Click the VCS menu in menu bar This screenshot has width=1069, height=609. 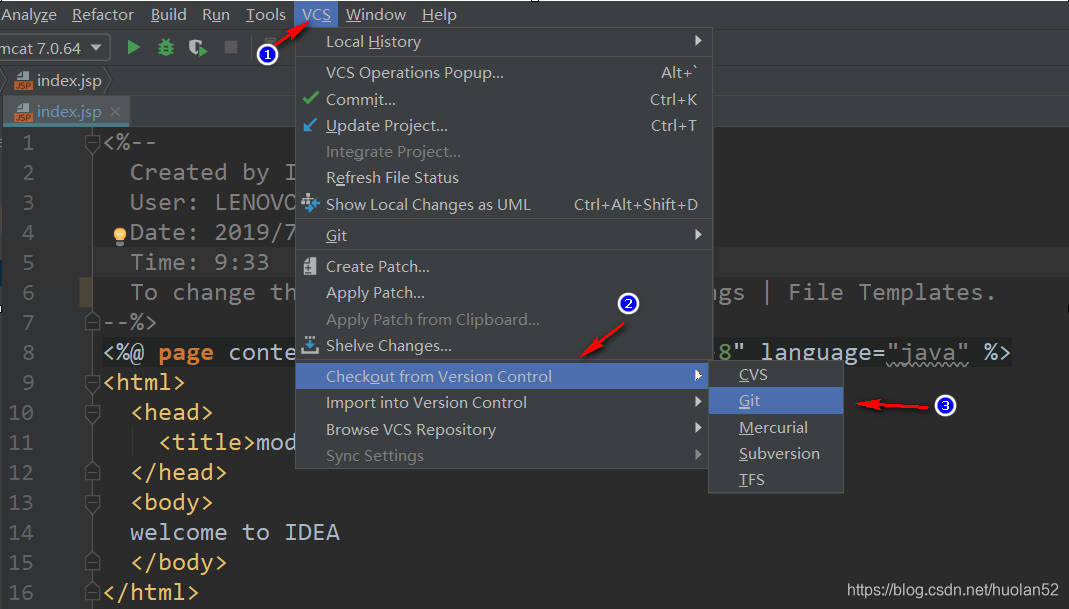(x=316, y=14)
